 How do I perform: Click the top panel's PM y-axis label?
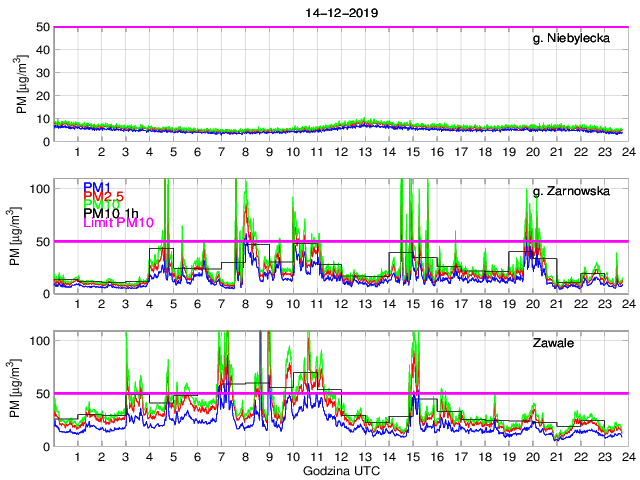[x=21, y=84]
